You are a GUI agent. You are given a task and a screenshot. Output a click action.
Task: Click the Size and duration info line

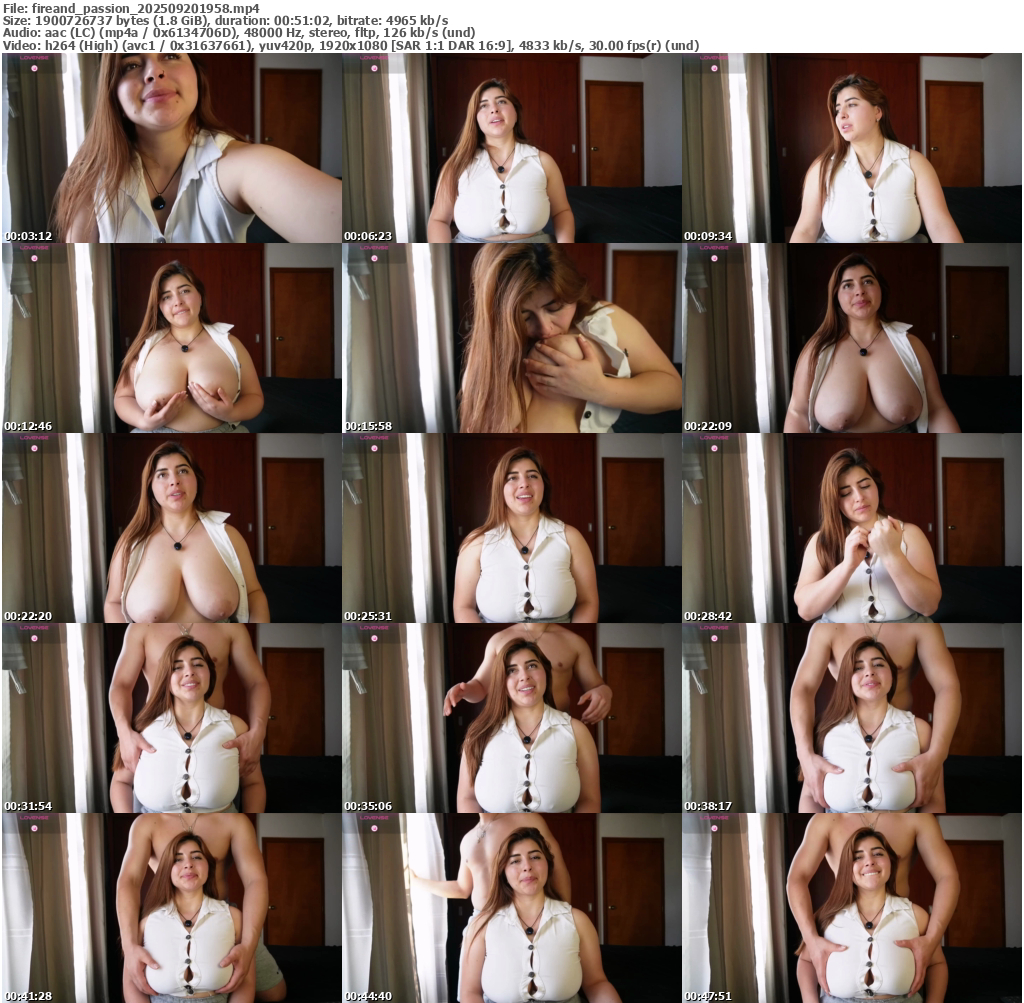tap(225, 20)
